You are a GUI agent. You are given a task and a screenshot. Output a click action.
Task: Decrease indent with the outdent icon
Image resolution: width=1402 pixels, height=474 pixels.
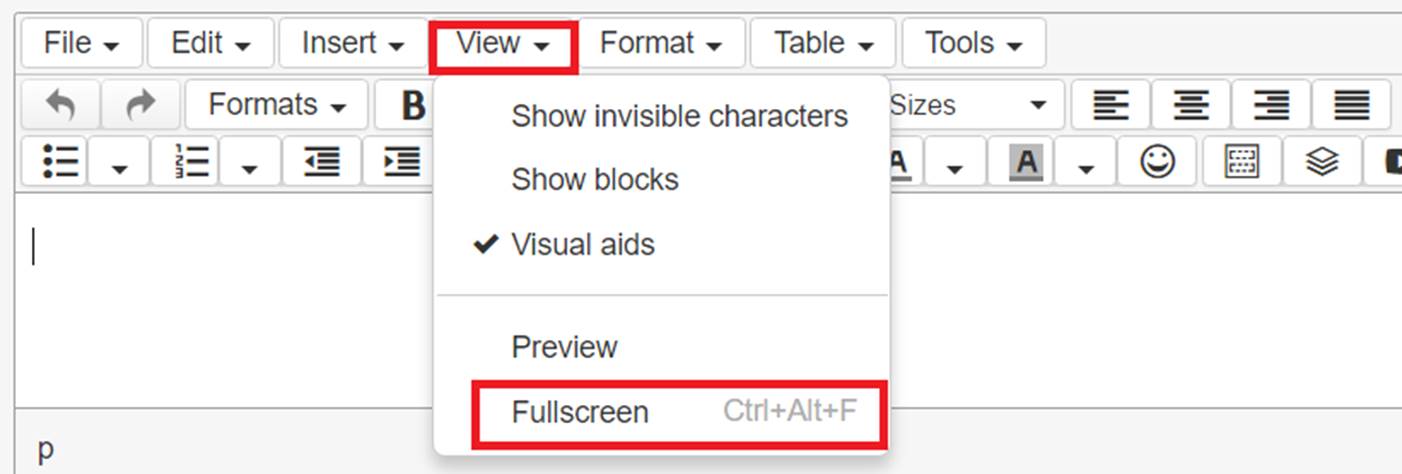(321, 161)
